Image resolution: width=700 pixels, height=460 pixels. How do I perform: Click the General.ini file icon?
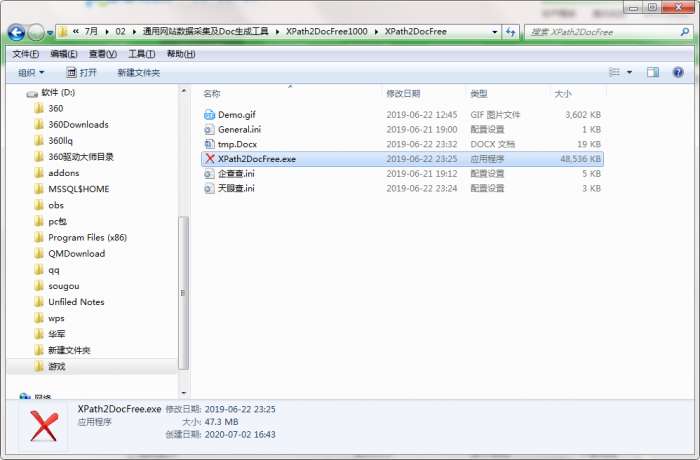209,130
